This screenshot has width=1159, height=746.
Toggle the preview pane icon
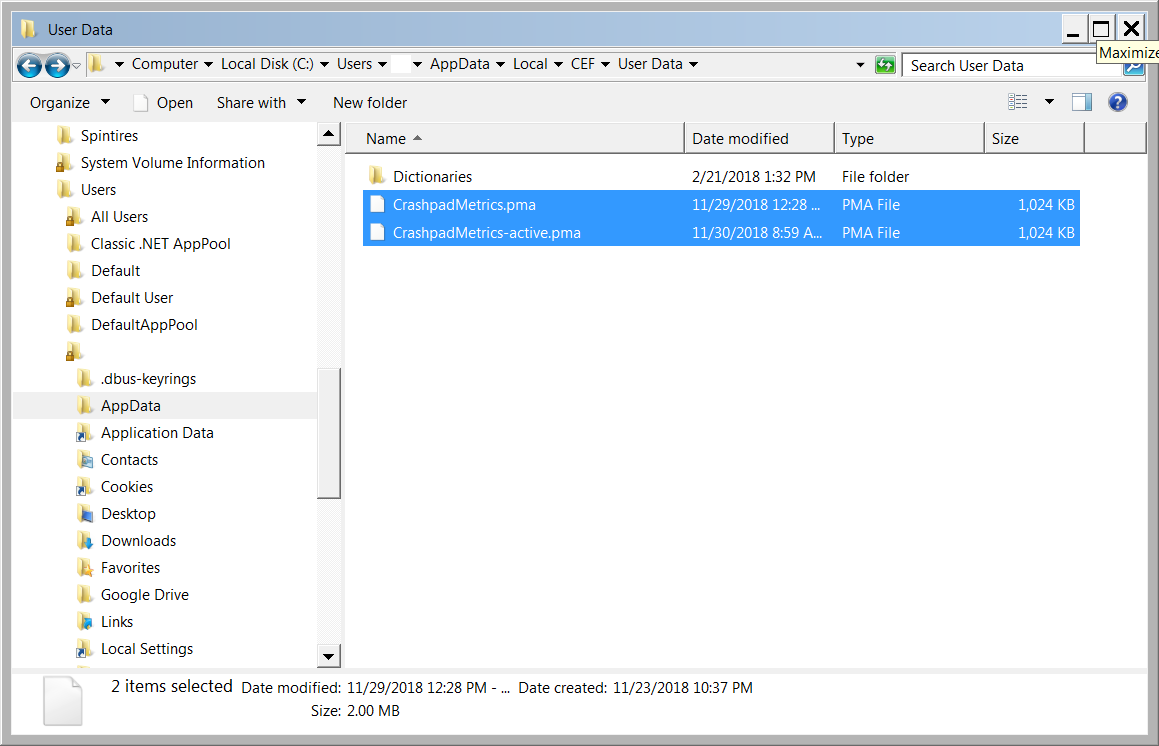pos(1081,102)
